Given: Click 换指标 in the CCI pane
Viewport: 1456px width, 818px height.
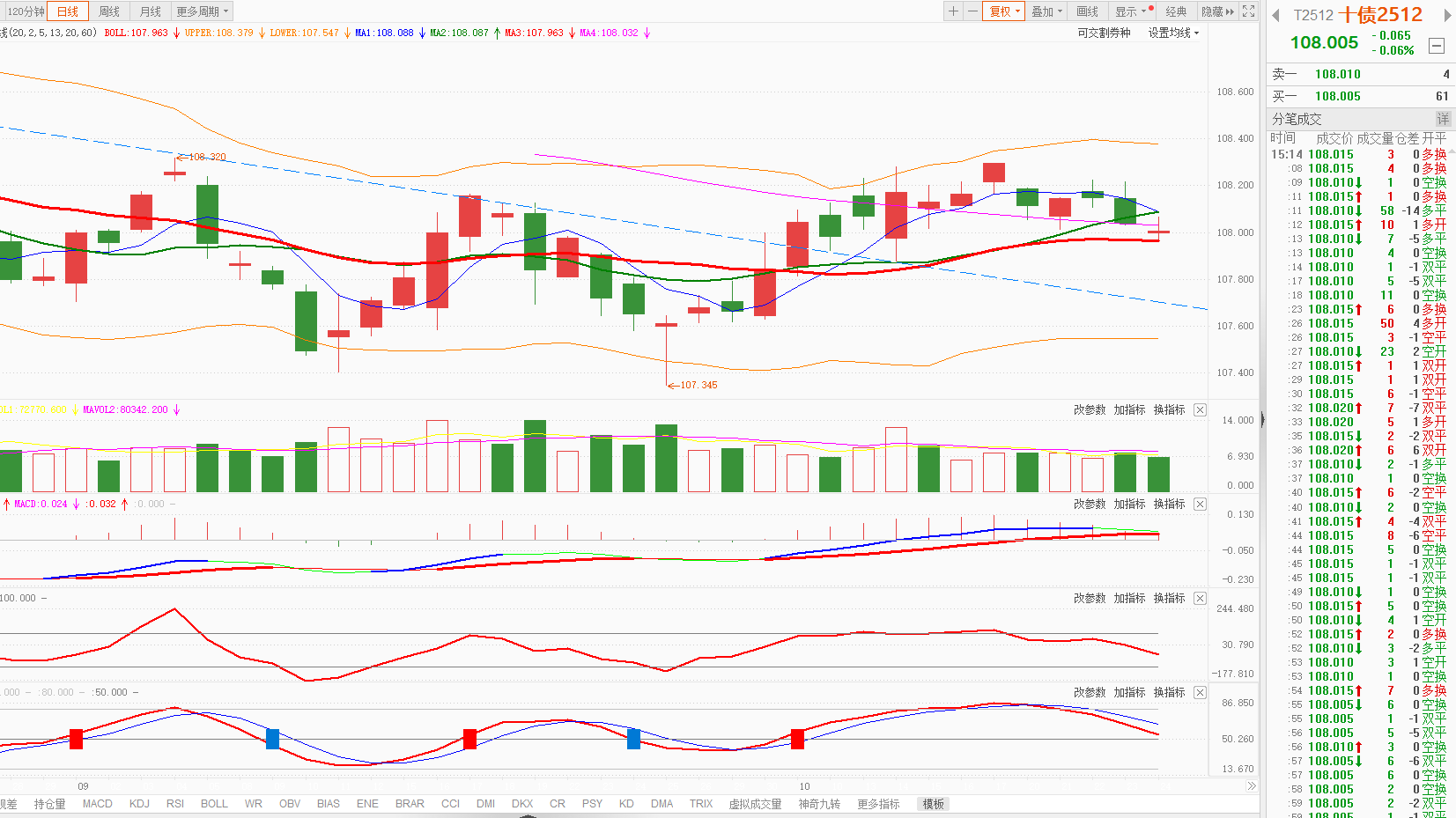Looking at the screenshot, I should pos(1169,599).
